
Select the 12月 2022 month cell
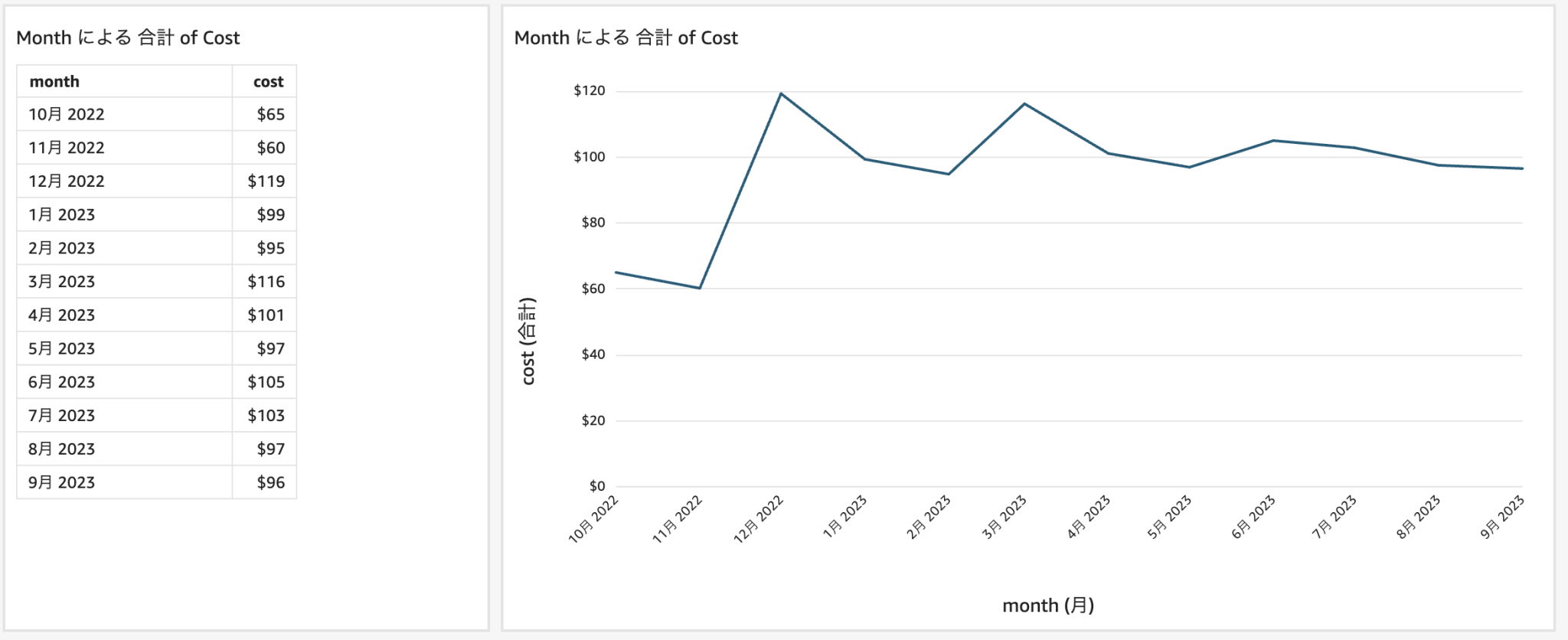pyautogui.click(x=67, y=181)
